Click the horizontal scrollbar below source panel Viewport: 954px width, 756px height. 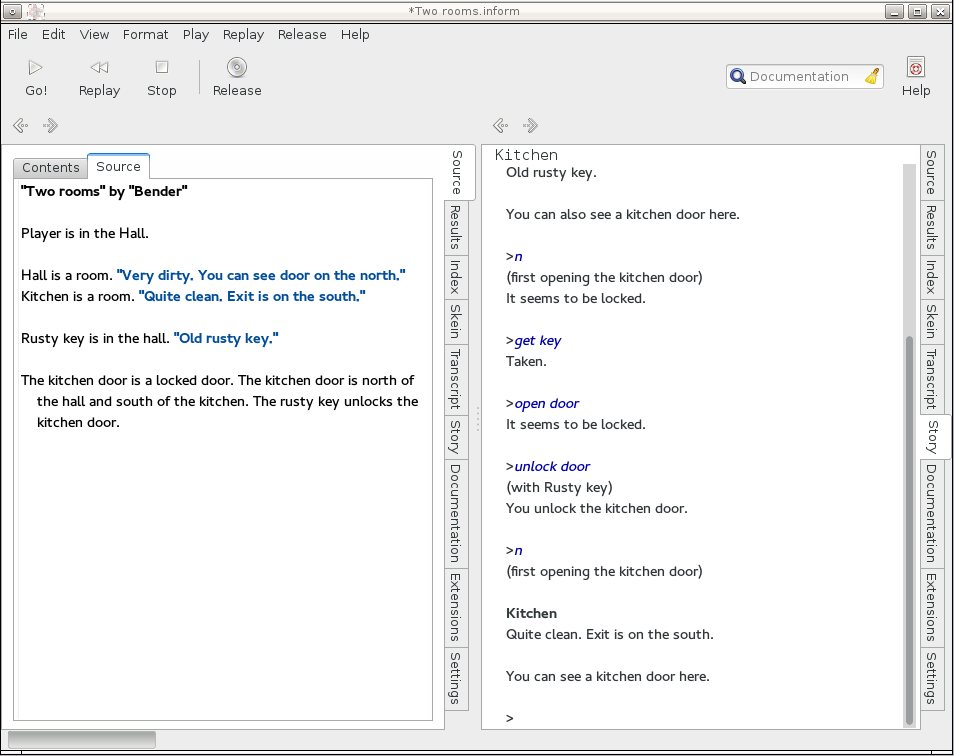(x=82, y=739)
